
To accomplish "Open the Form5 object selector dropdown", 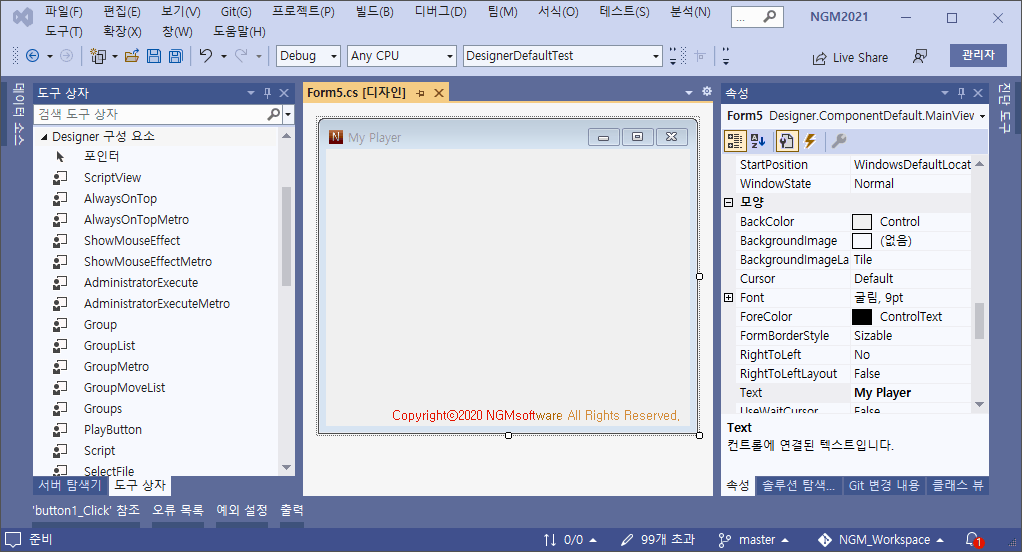I will [982, 116].
